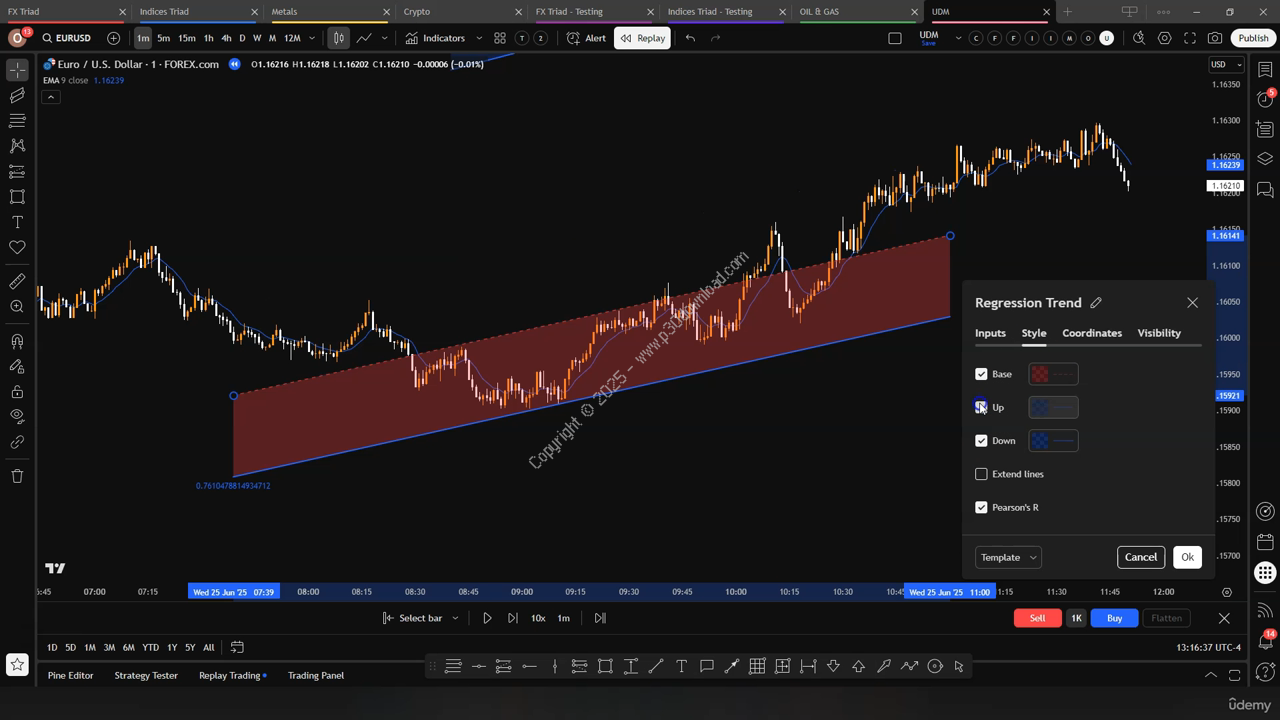Switch to the Coordinates tab
Viewport: 1280px width, 720px height.
point(1091,333)
